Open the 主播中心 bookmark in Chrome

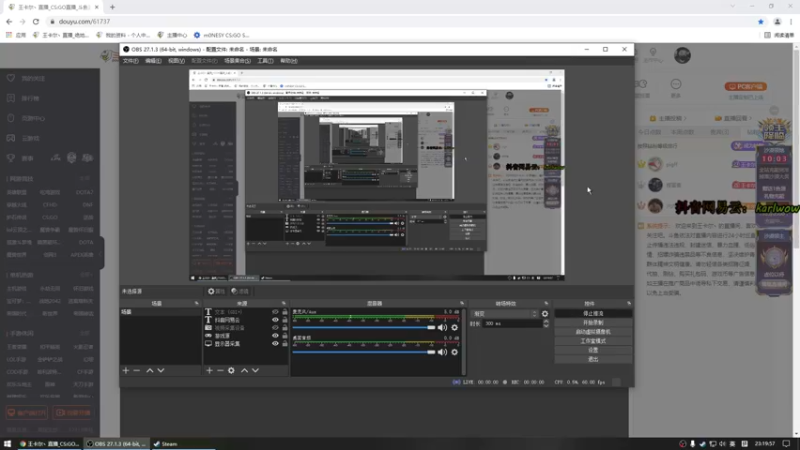[172, 35]
